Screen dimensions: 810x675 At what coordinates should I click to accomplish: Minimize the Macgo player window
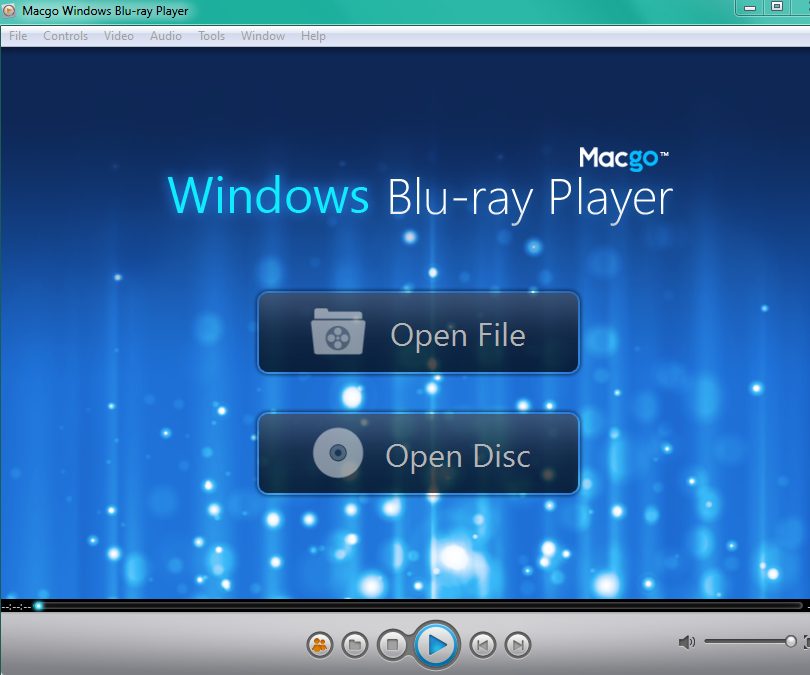click(750, 8)
